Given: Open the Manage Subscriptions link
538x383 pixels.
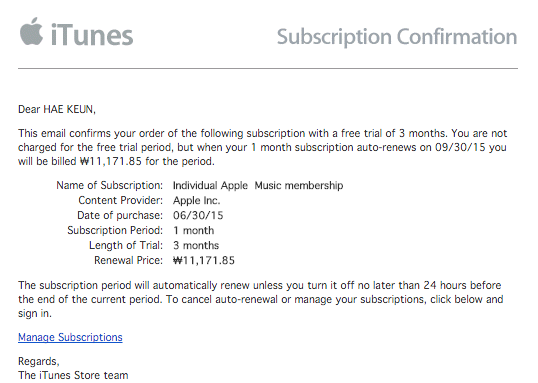Looking at the screenshot, I should 70,337.
